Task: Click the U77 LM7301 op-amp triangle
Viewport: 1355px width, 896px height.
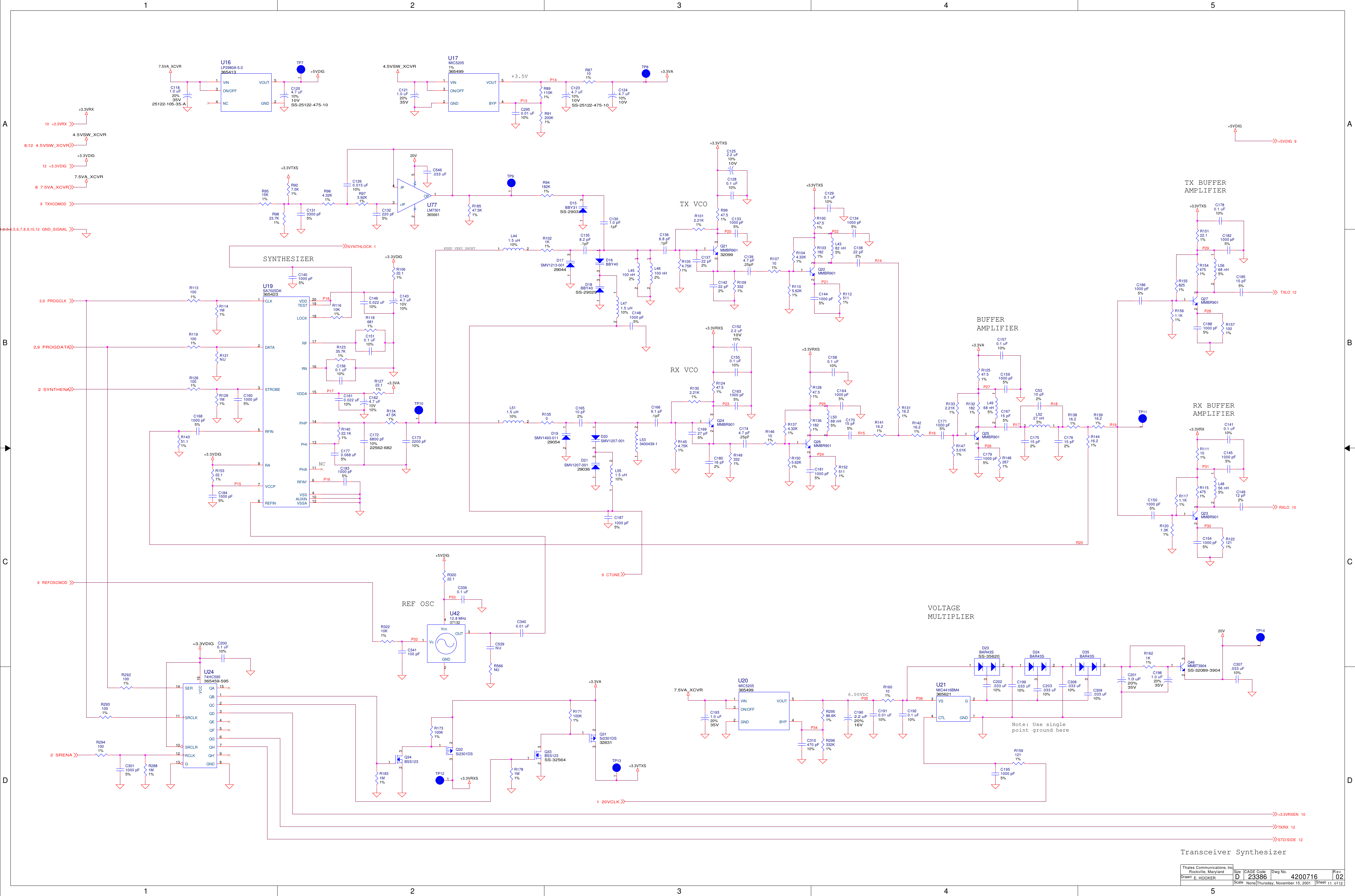Action: tap(414, 195)
